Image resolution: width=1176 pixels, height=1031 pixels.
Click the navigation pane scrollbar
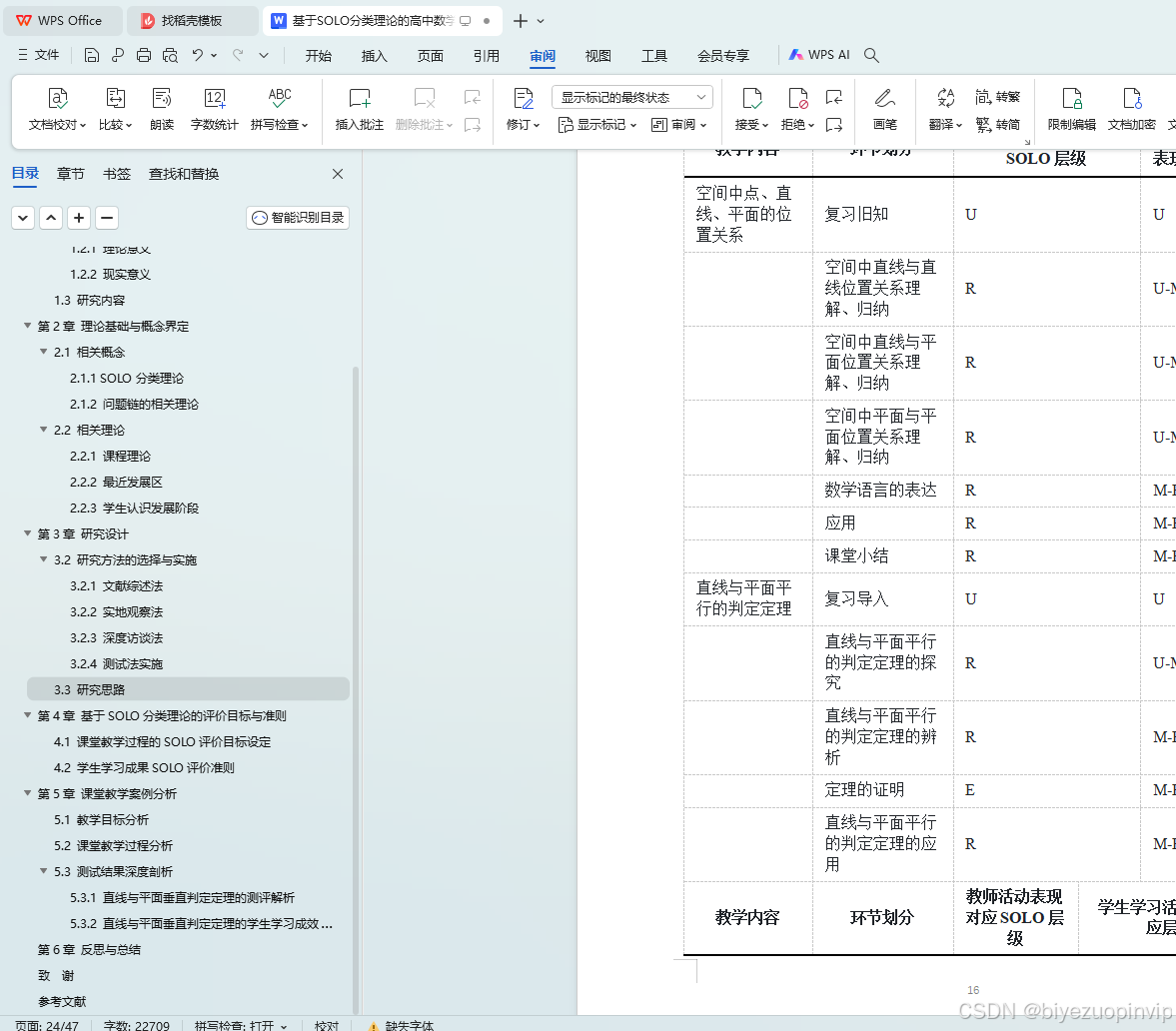[356, 688]
